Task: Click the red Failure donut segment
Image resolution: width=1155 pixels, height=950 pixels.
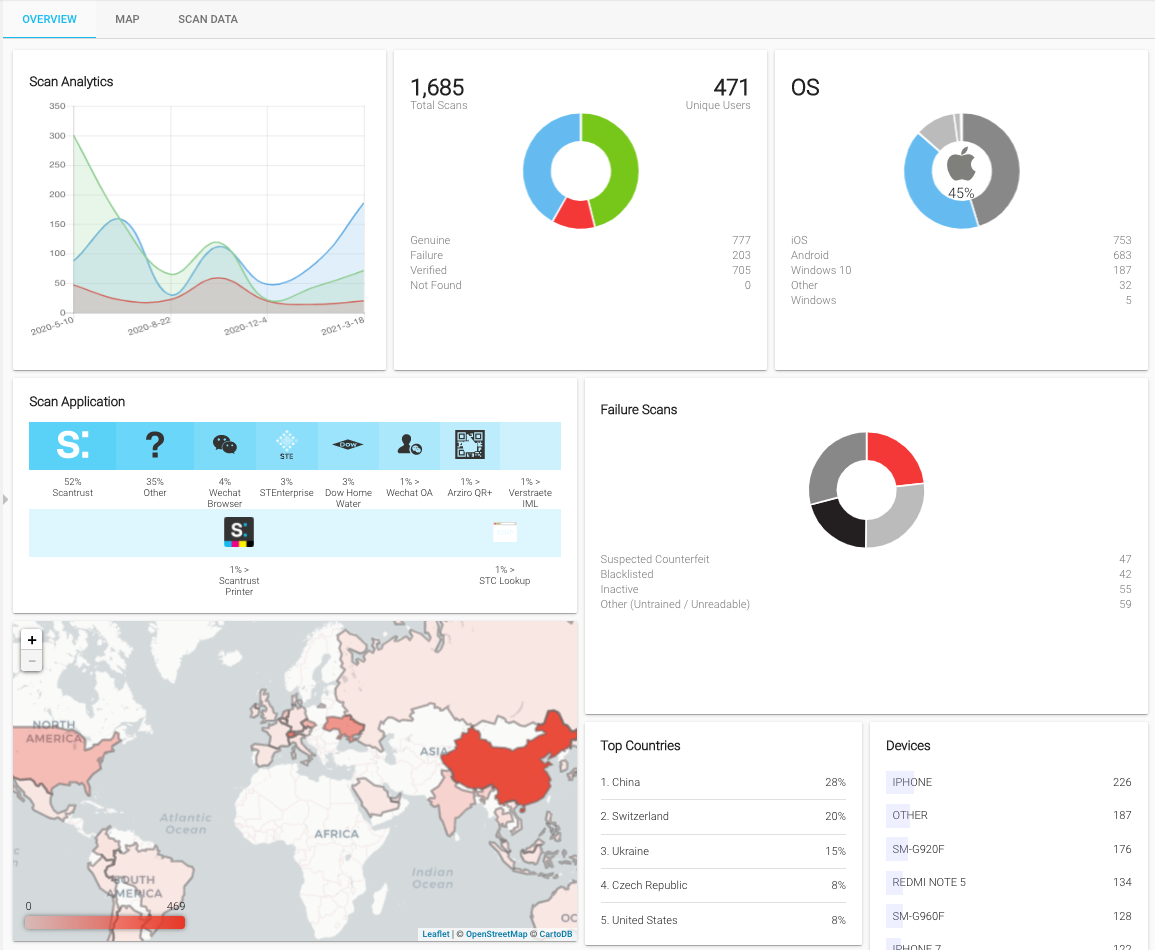Action: click(573, 213)
